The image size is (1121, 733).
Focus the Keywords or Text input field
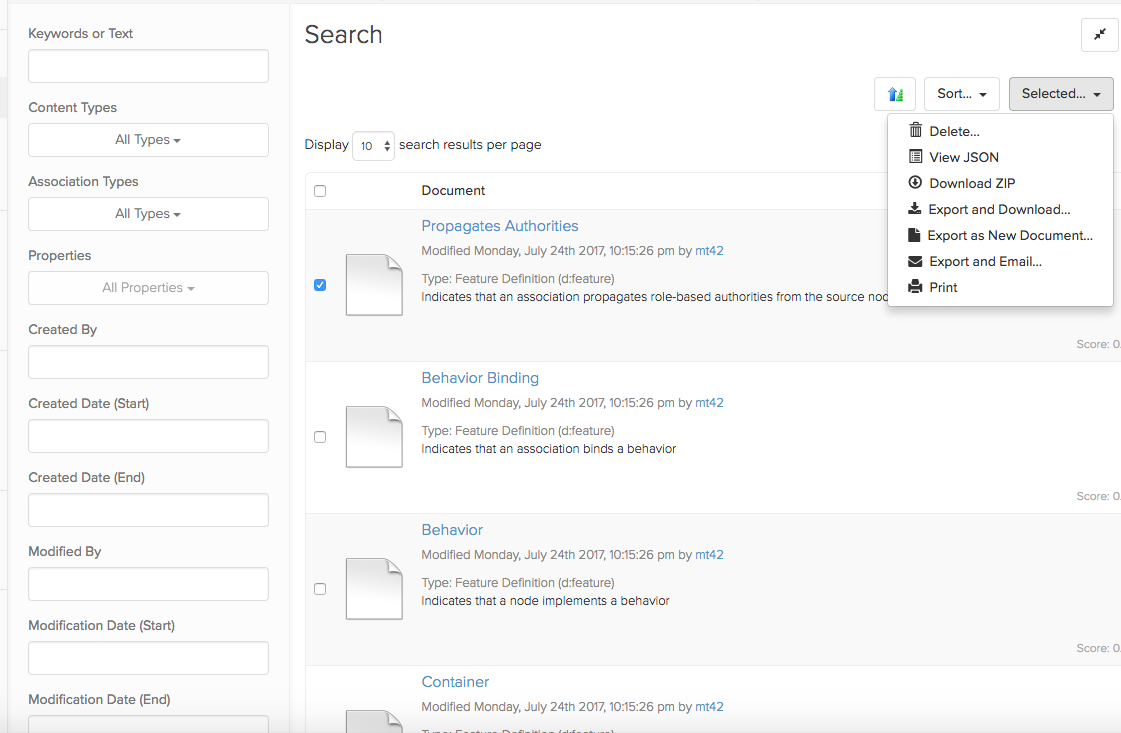point(148,66)
